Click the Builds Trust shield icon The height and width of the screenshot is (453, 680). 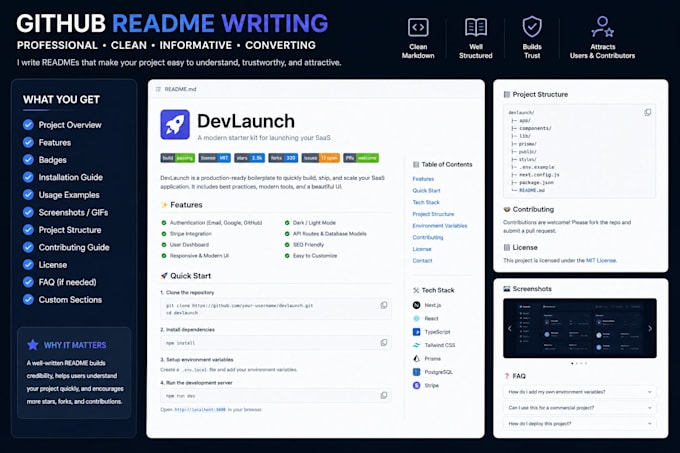pyautogui.click(x=532, y=27)
